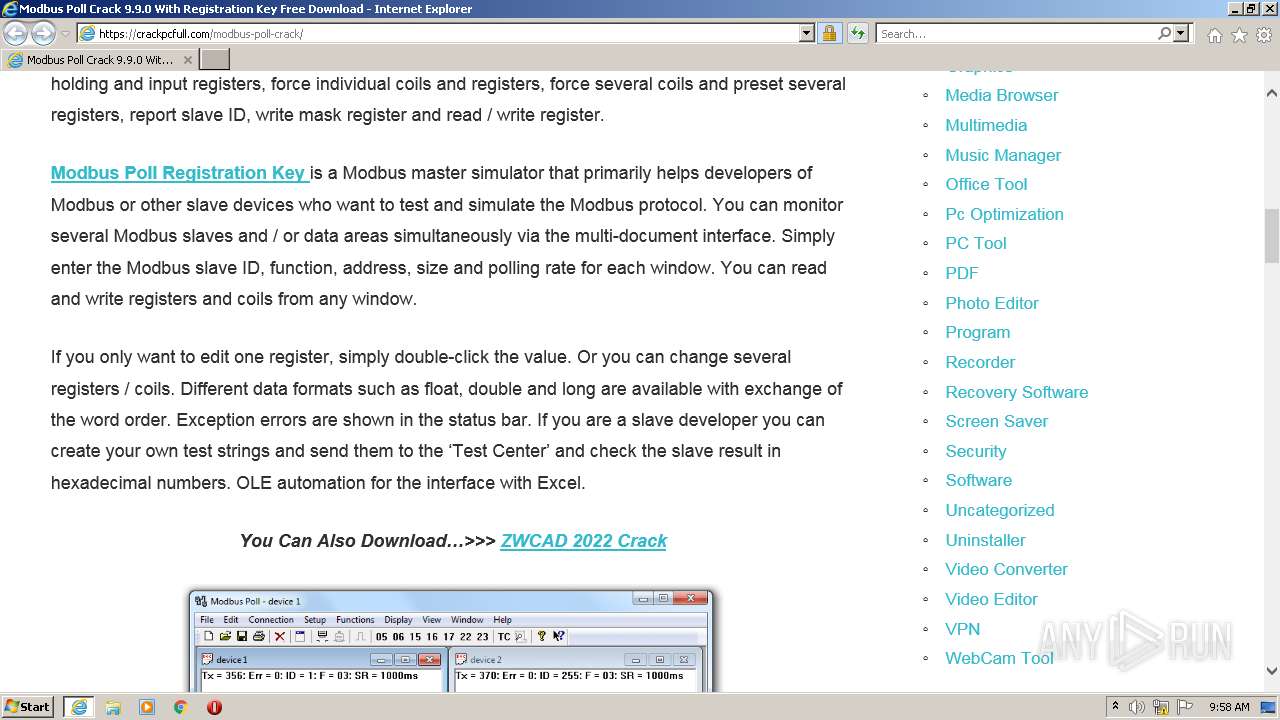The image size is (1280, 720).
Task: Open the Program category link
Action: [978, 332]
